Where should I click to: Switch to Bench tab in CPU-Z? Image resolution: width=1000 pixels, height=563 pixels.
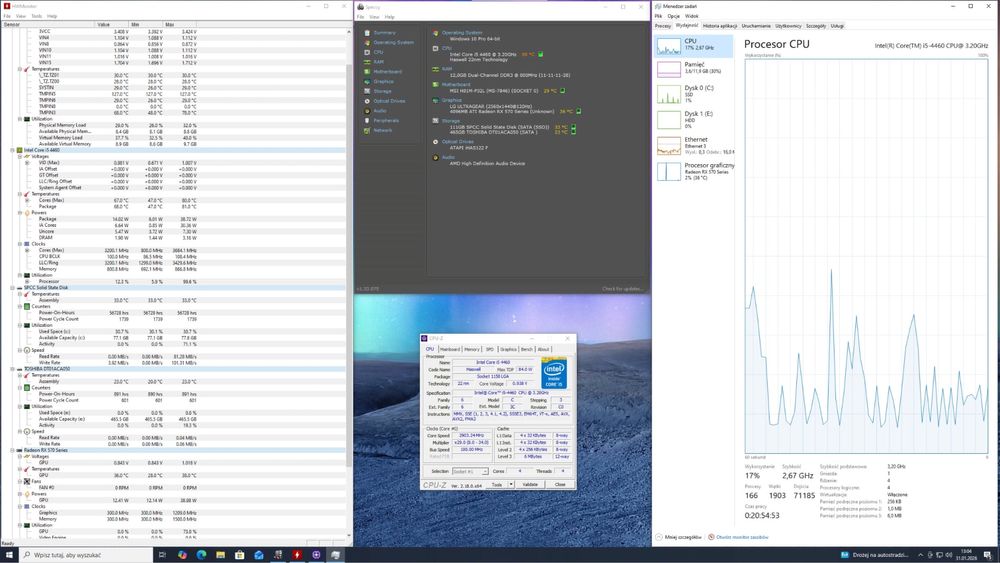coord(526,349)
